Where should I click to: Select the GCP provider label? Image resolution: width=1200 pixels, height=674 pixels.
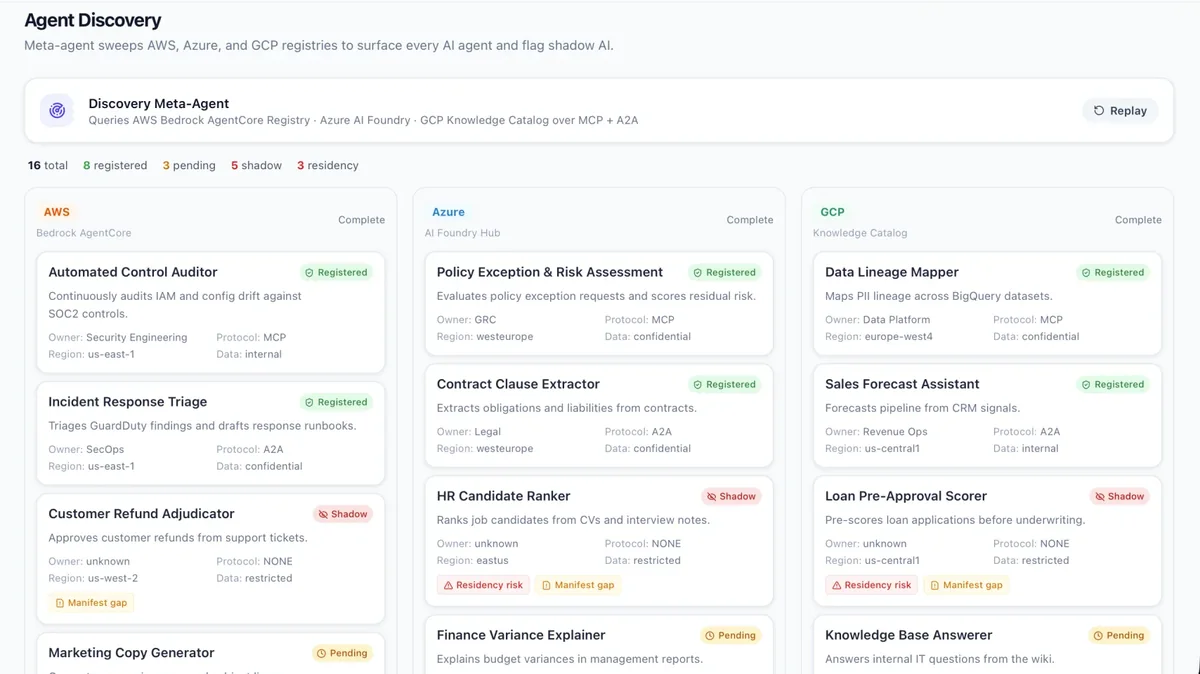(x=832, y=212)
